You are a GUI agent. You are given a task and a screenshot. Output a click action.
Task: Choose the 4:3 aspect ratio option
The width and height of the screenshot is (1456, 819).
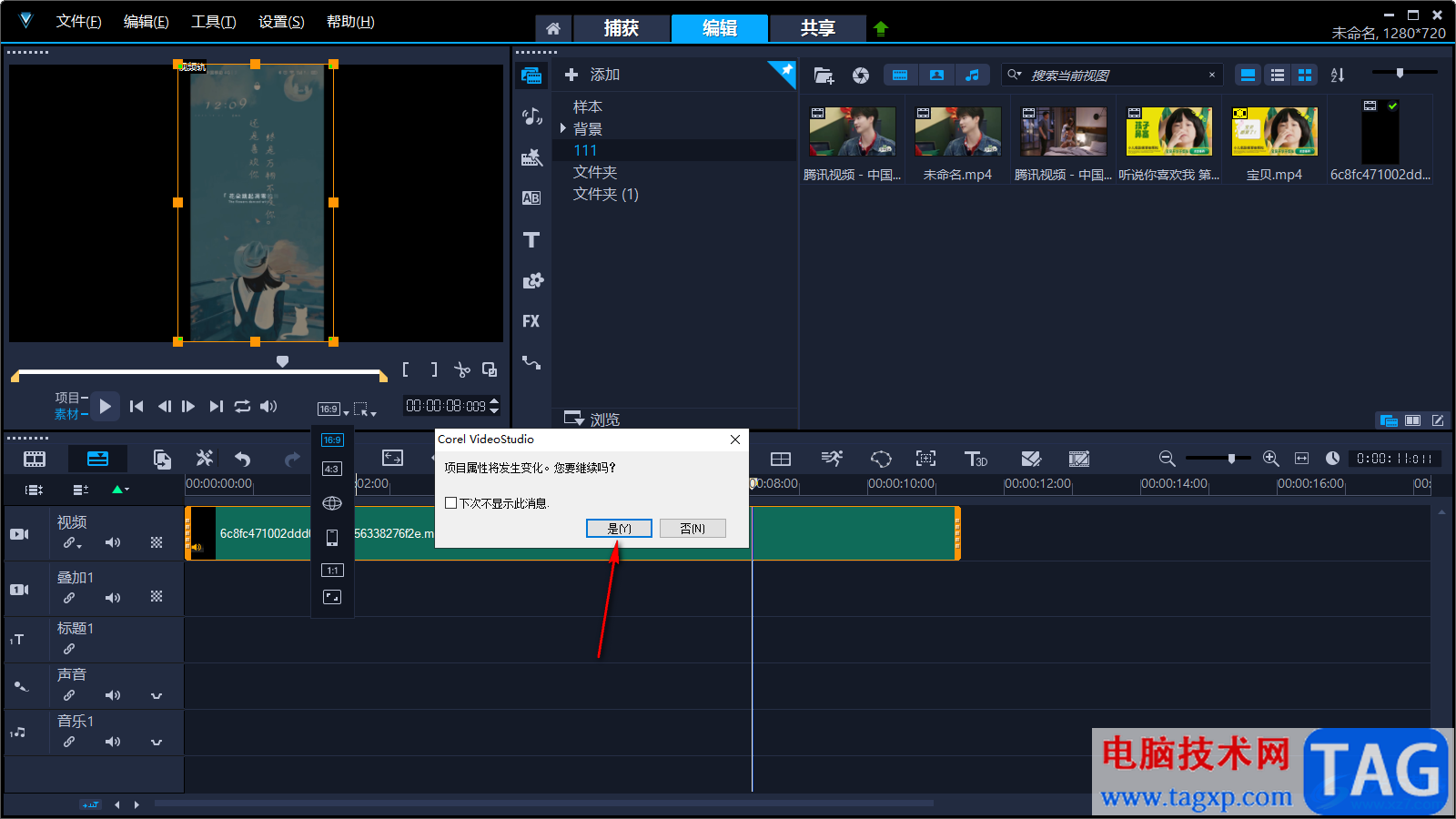click(332, 470)
